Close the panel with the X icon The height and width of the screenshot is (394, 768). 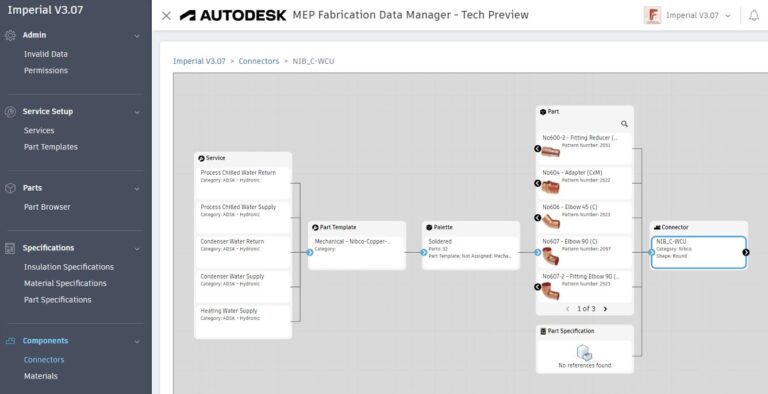(167, 16)
